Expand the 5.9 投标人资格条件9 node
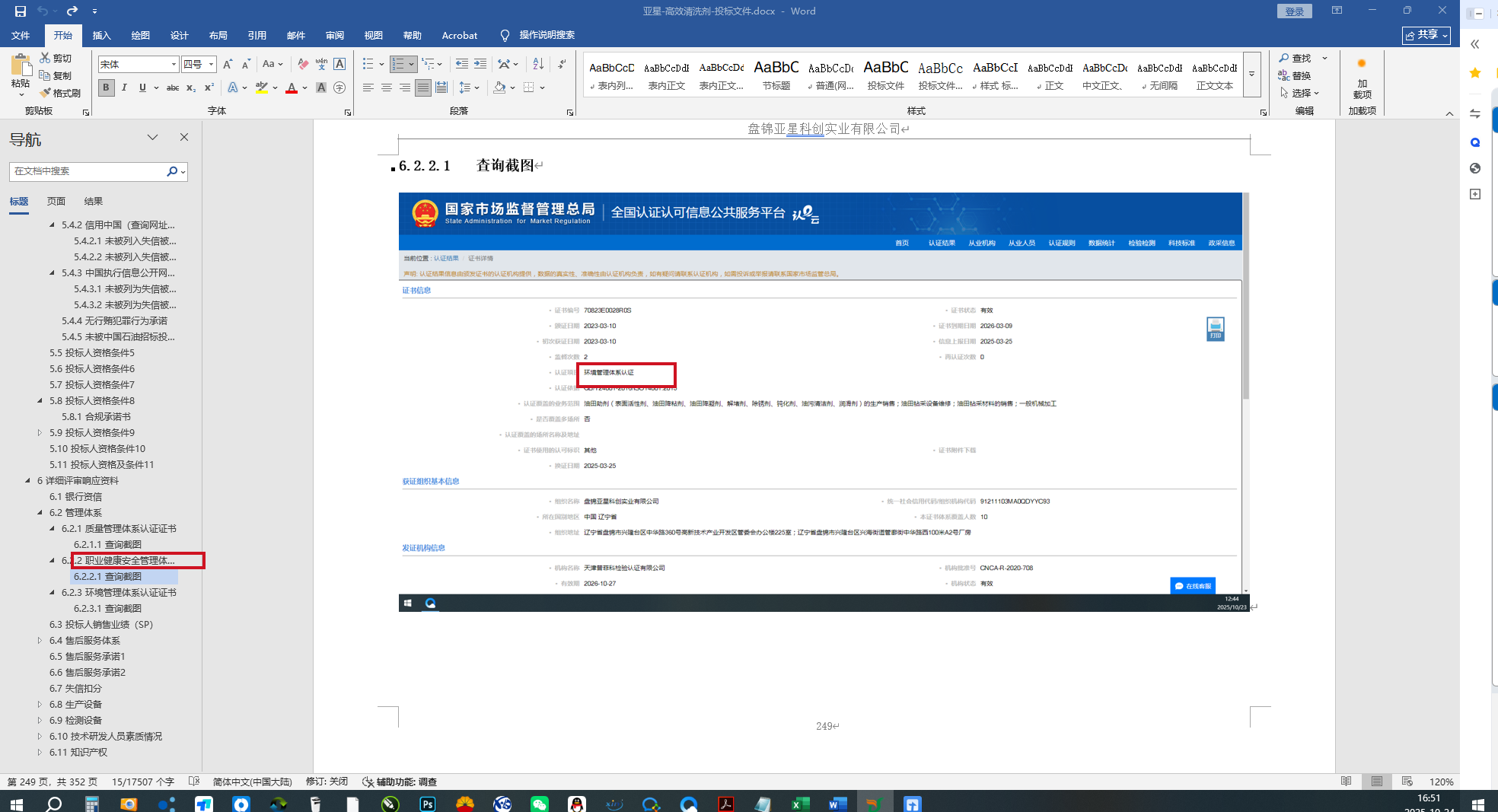Screen dimensions: 1498x812 pyautogui.click(x=40, y=433)
